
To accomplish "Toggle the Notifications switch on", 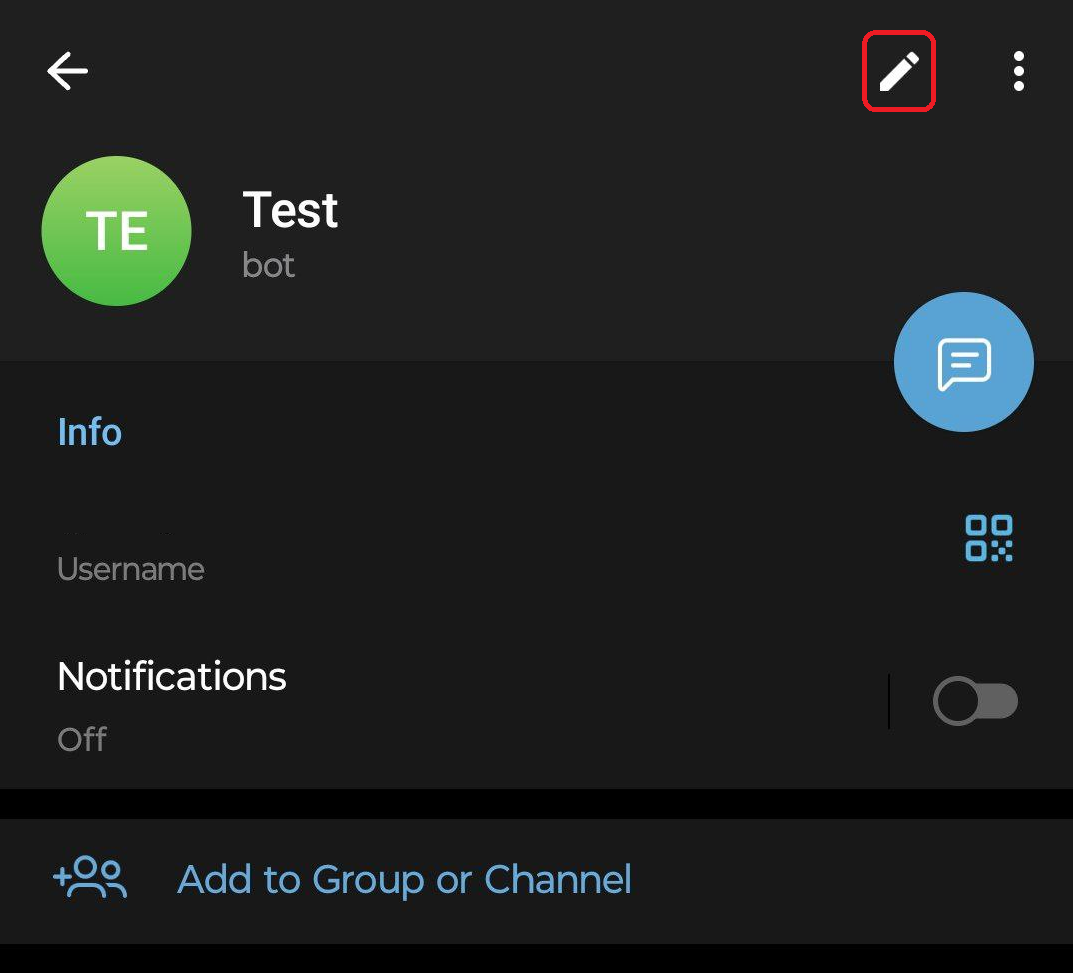I will [x=975, y=702].
